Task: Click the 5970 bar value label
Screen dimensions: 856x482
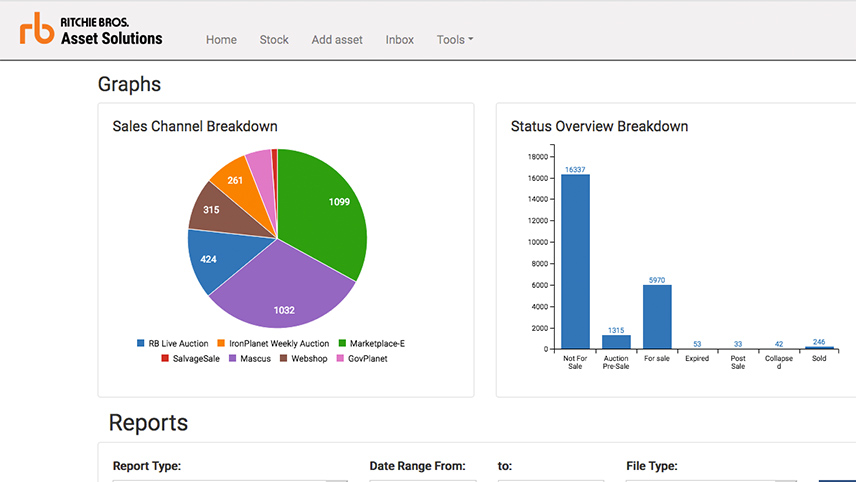Action: point(657,280)
